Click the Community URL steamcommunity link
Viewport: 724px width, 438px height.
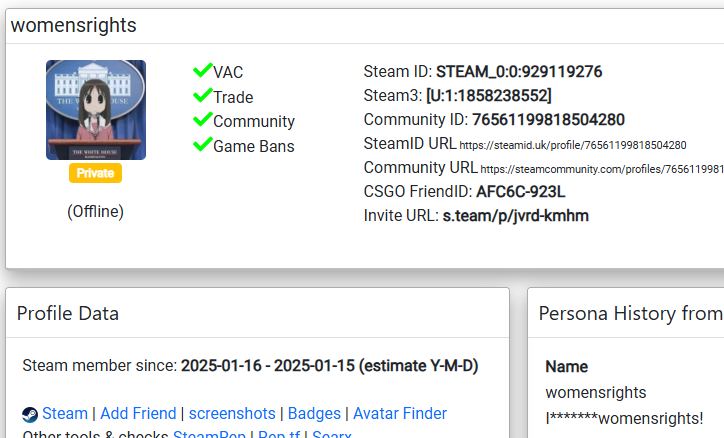click(x=600, y=169)
